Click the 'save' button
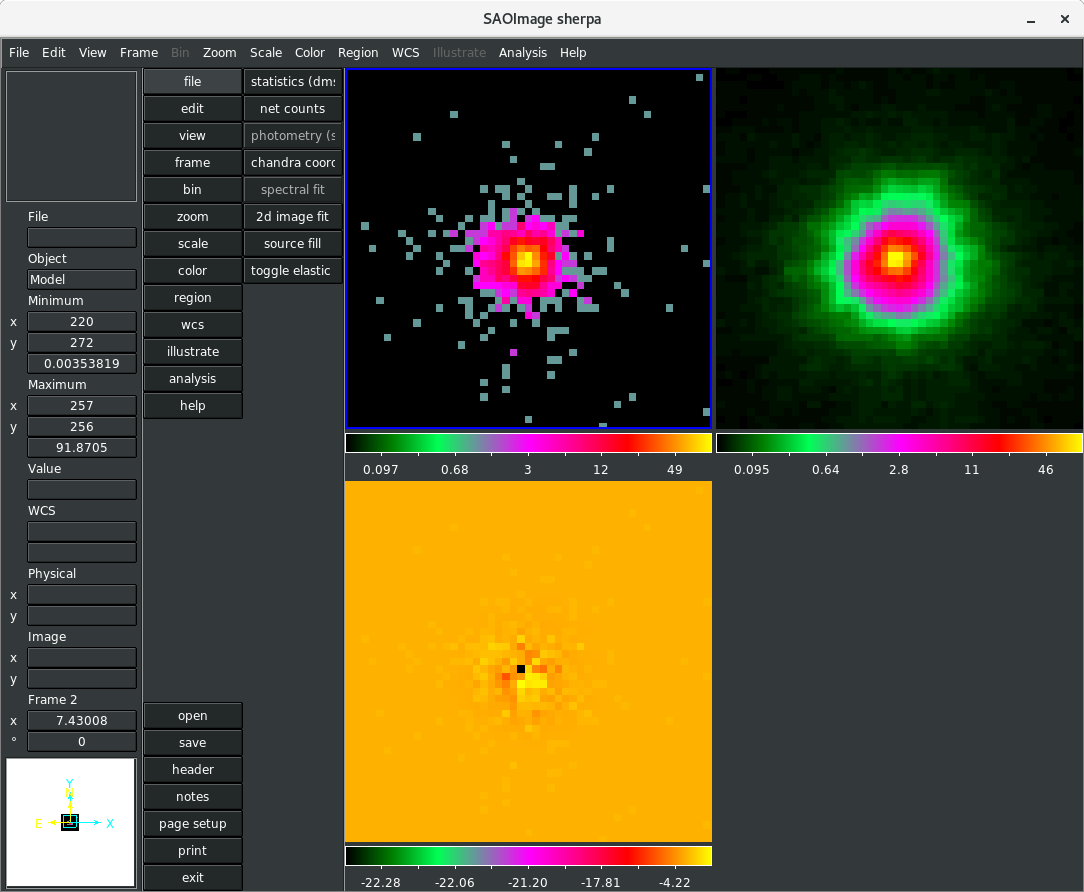The image size is (1084, 892). pyautogui.click(x=193, y=743)
